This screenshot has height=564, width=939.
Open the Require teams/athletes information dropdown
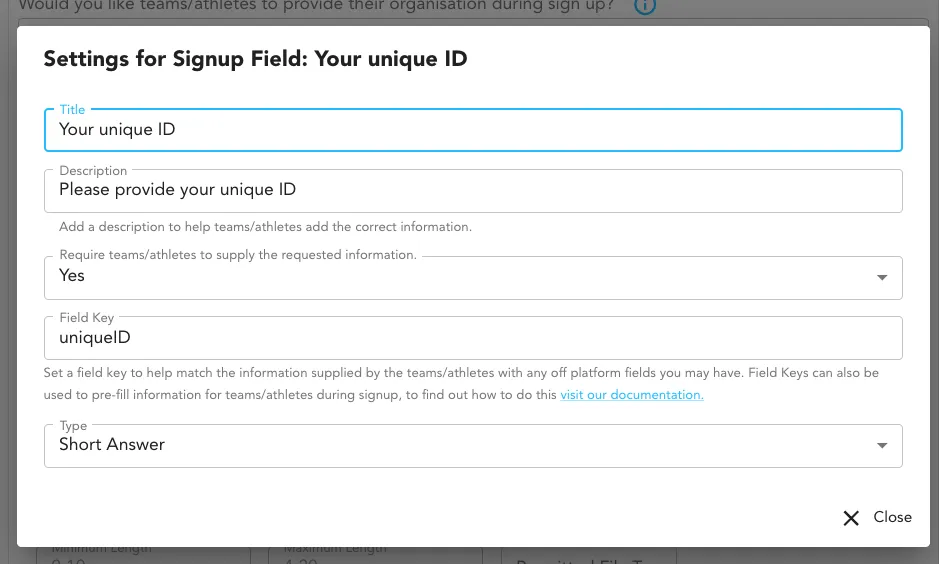[x=473, y=277]
